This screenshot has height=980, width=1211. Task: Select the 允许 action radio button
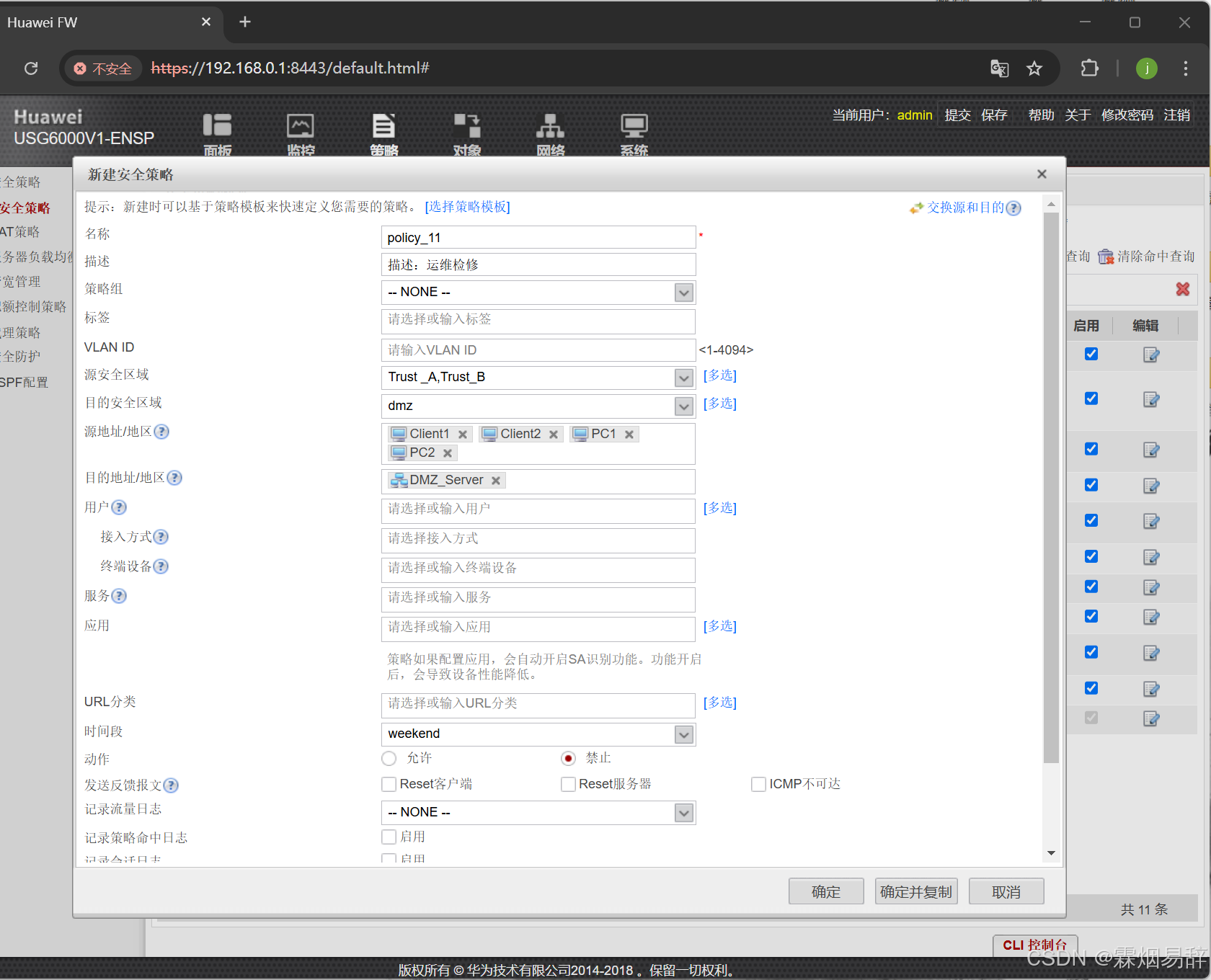coord(389,759)
